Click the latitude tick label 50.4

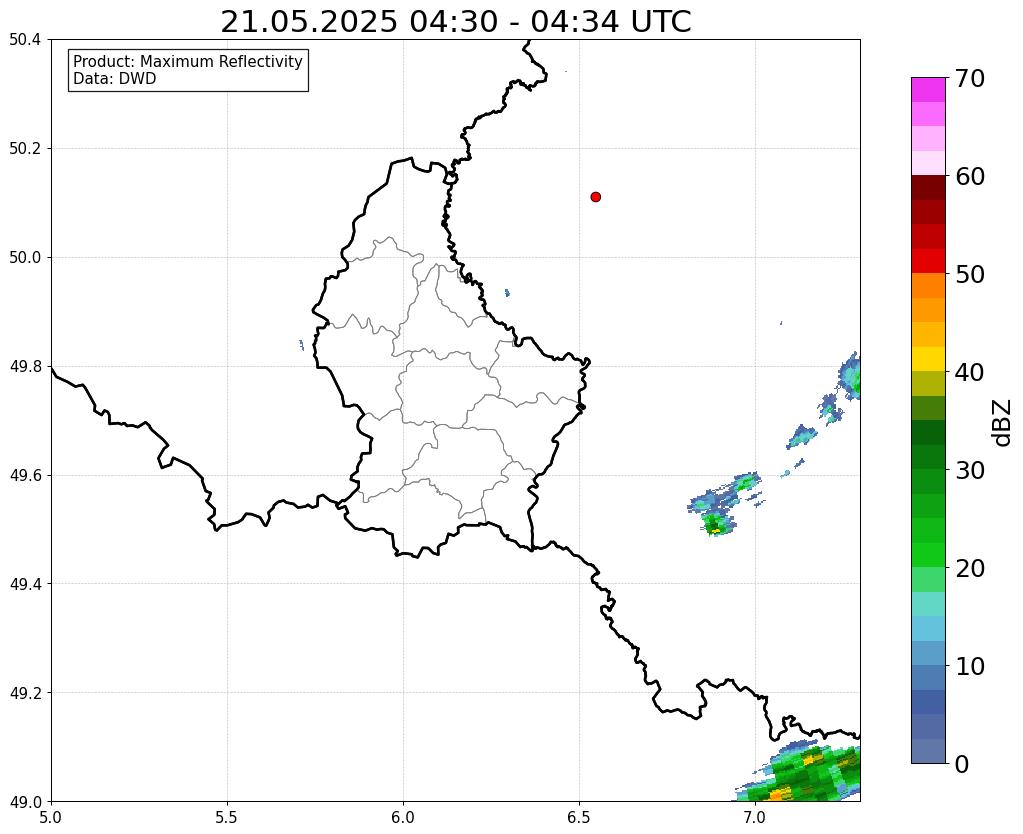[25, 40]
